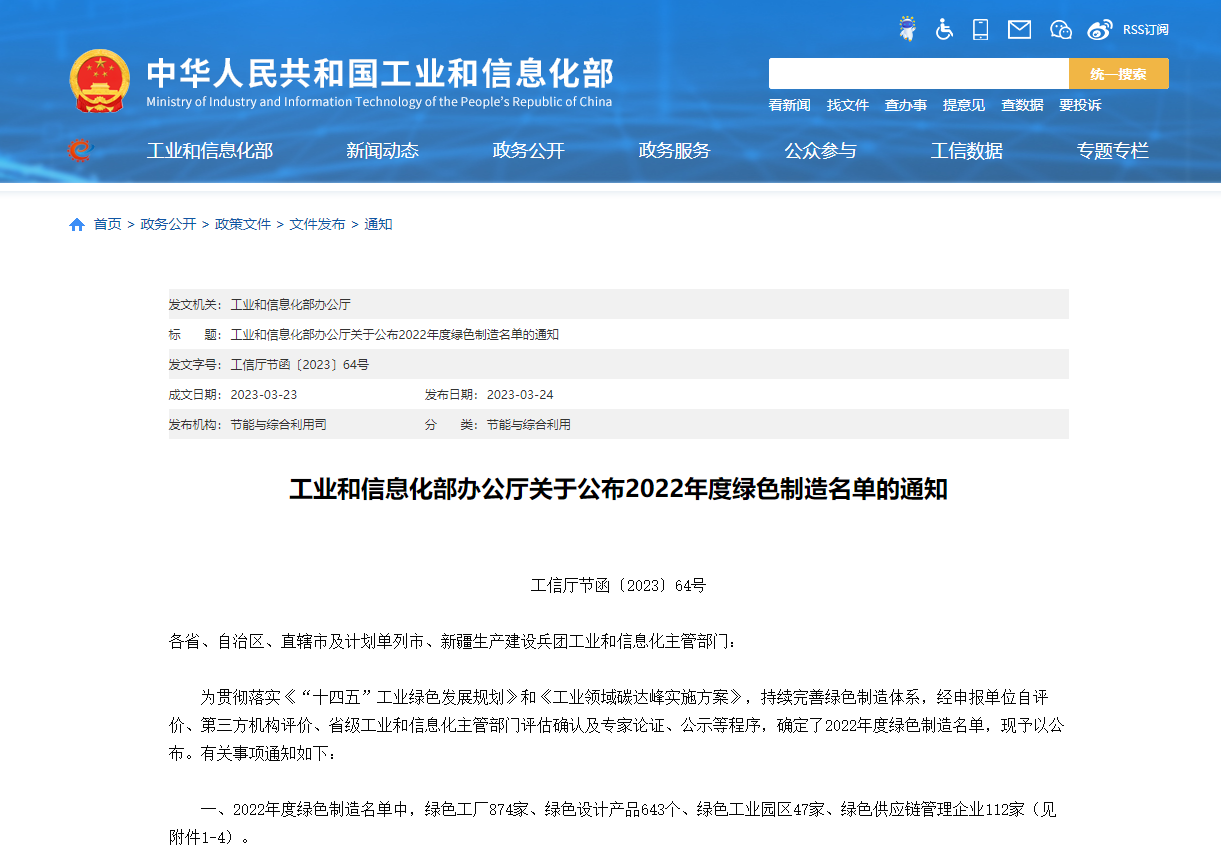This screenshot has width=1221, height=863.
Task: Open the 要投诉 quick link
Action: click(1080, 105)
